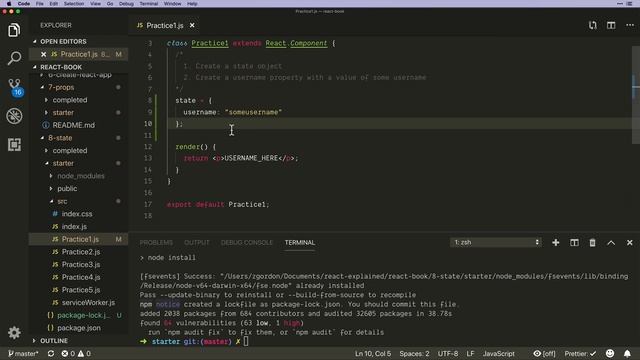Open the Debug view in activity bar
Screen dimensions: 640x360
(x=14, y=116)
